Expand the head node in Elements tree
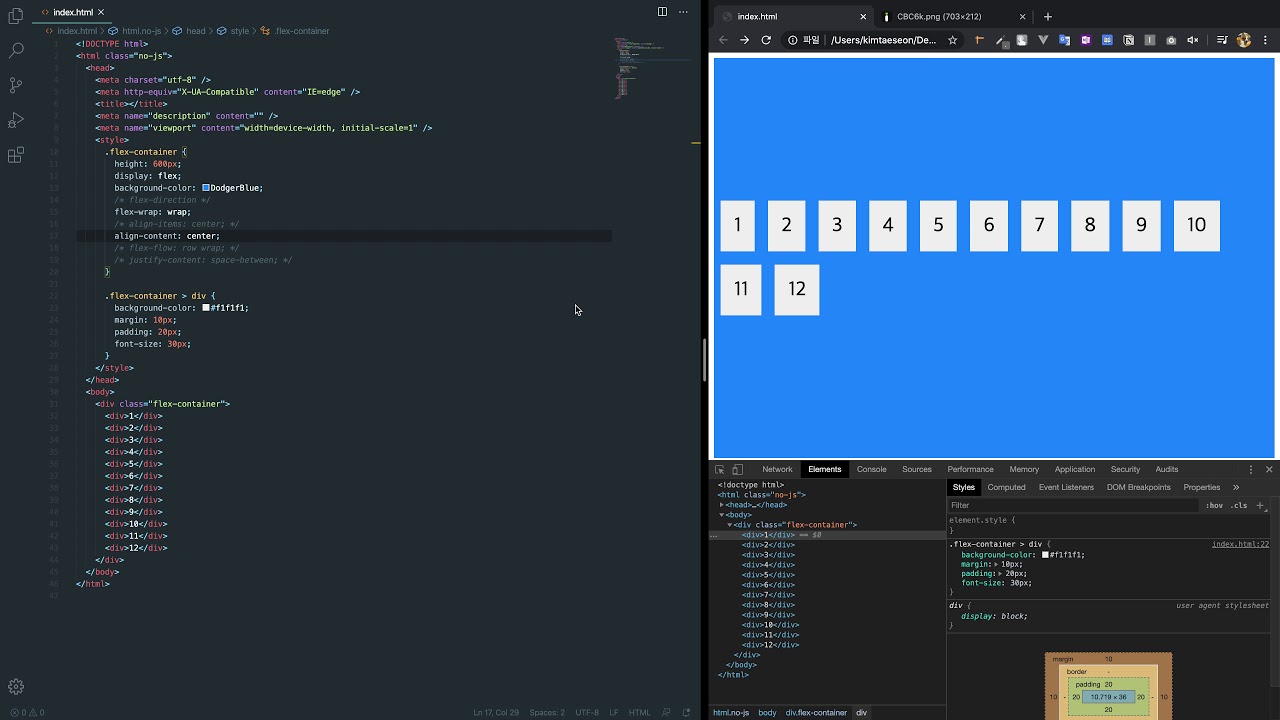This screenshot has height=720, width=1280. [722, 505]
